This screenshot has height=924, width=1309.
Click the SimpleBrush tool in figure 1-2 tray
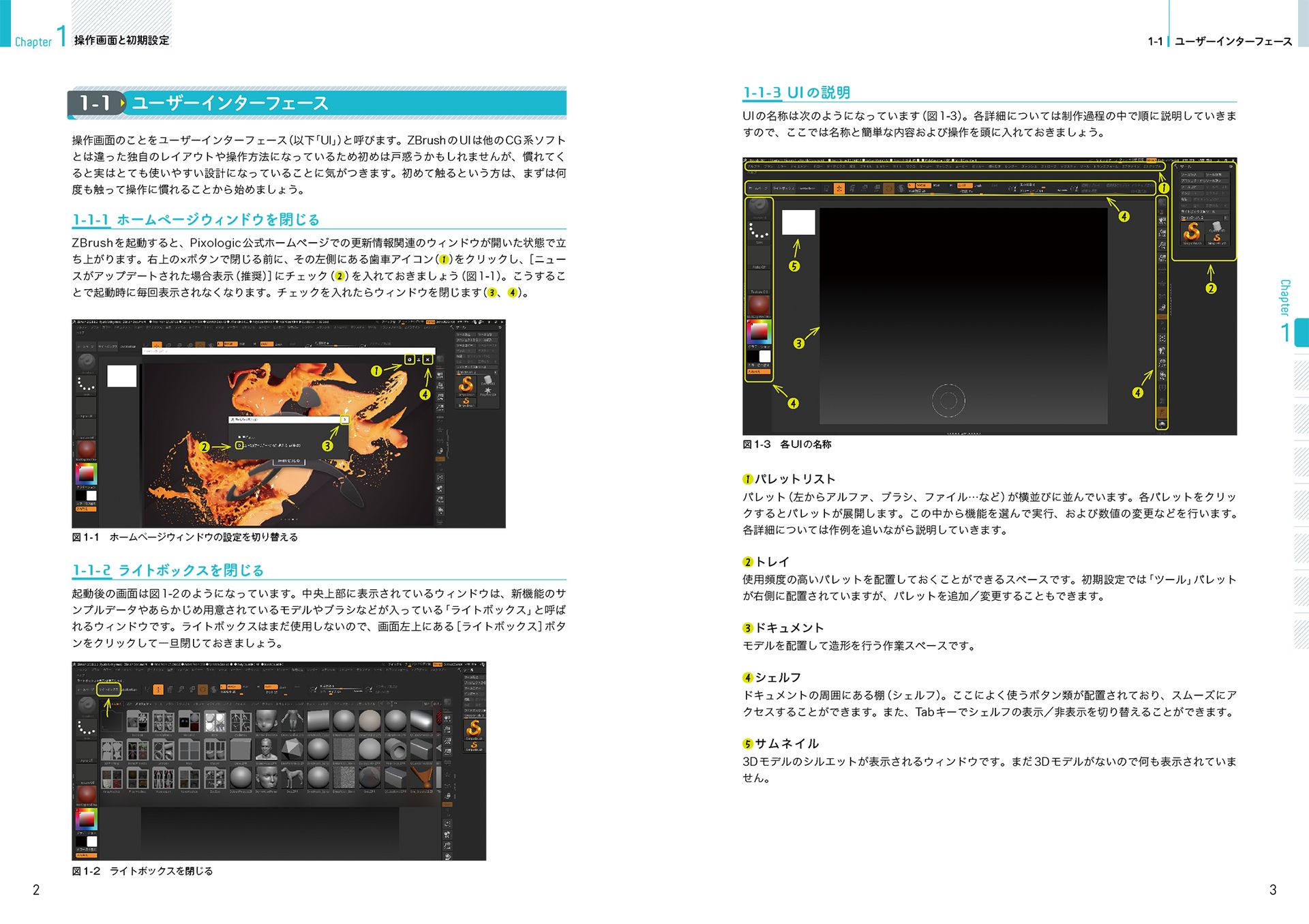click(473, 728)
